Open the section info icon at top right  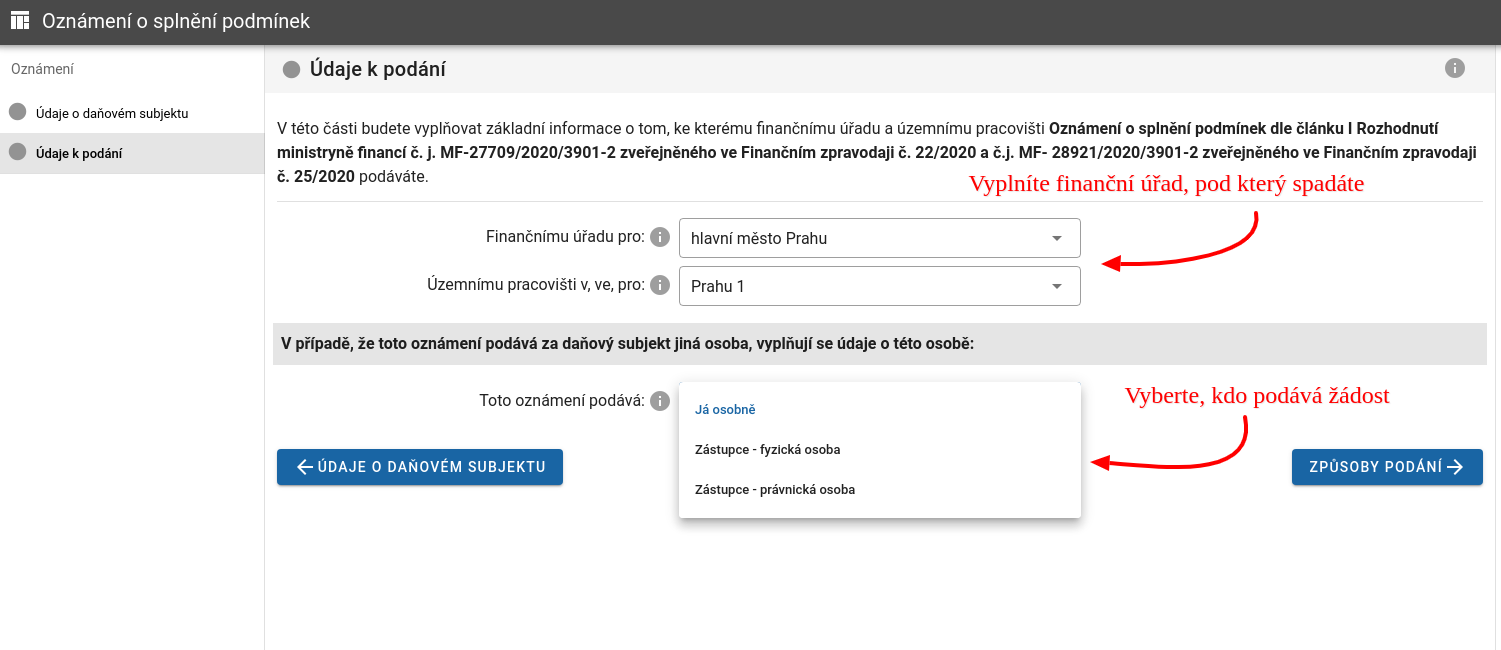pyautogui.click(x=1455, y=68)
